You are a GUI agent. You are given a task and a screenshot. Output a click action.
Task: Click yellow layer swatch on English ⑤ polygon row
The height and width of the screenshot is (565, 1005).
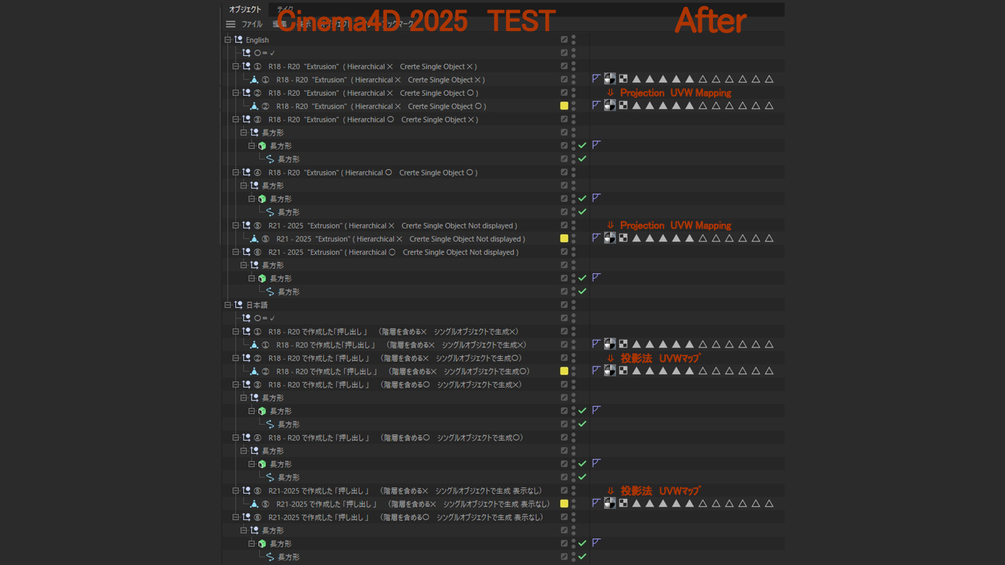pos(564,238)
